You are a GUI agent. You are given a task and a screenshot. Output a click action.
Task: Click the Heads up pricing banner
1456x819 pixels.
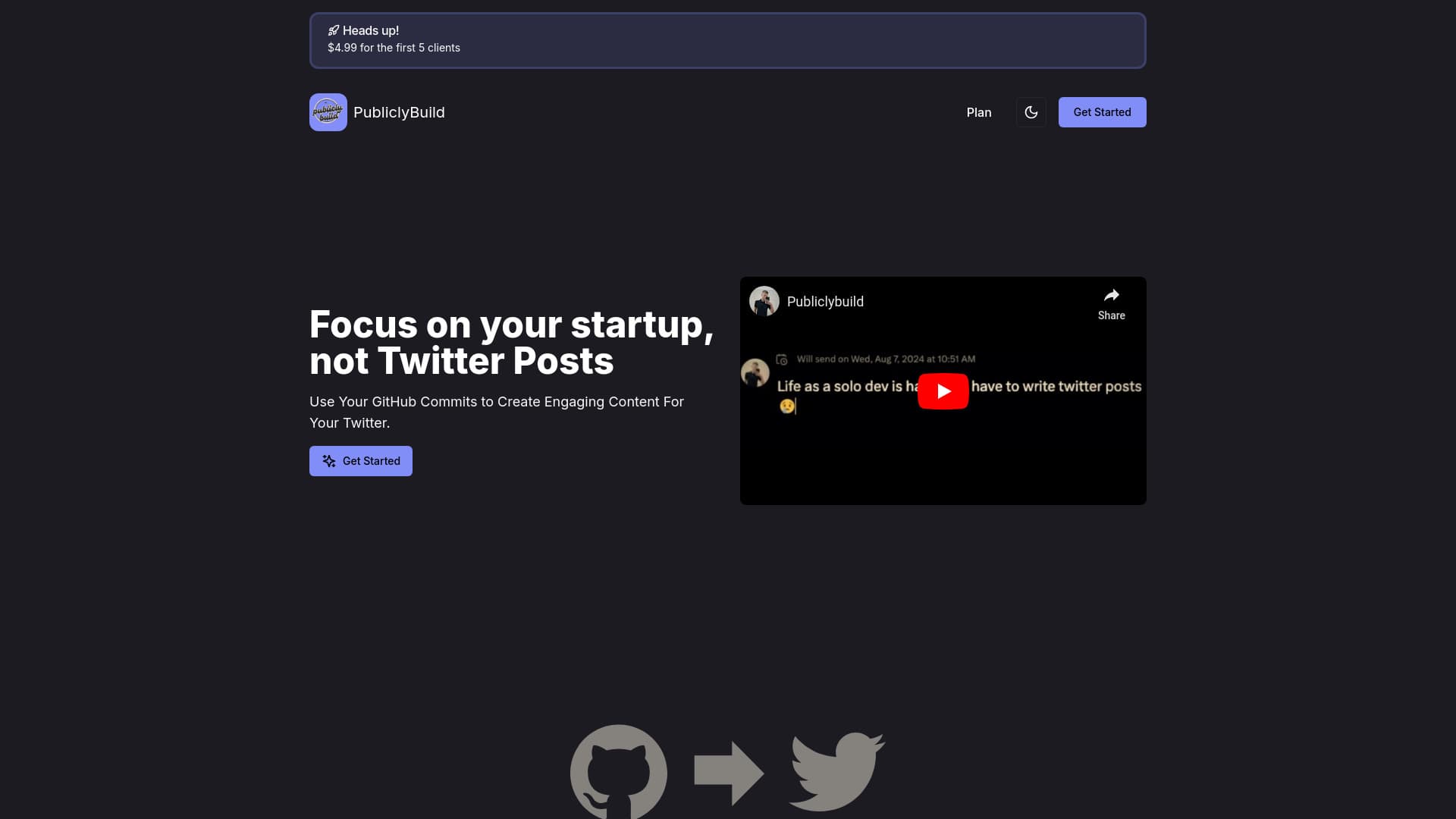click(727, 40)
